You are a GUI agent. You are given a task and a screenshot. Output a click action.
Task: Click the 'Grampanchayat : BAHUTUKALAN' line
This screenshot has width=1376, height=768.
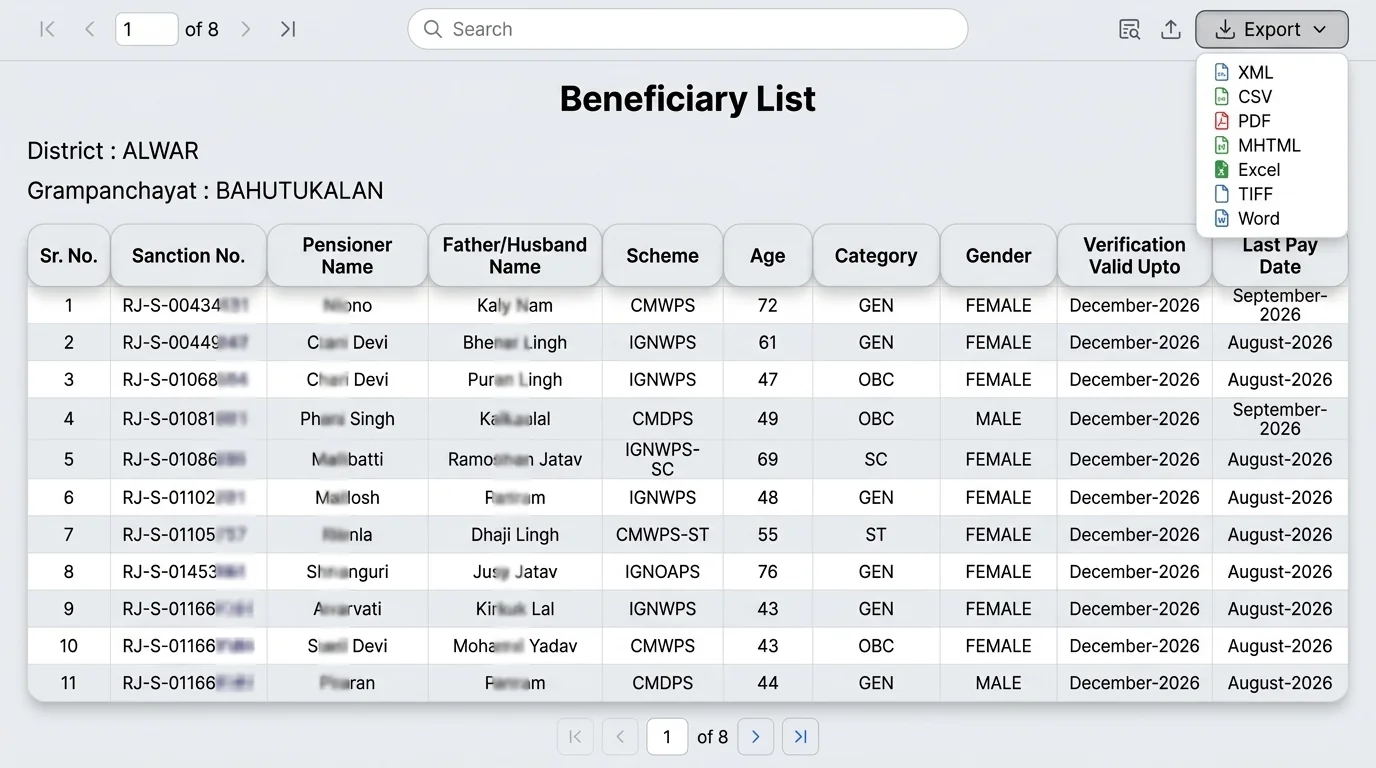(205, 191)
